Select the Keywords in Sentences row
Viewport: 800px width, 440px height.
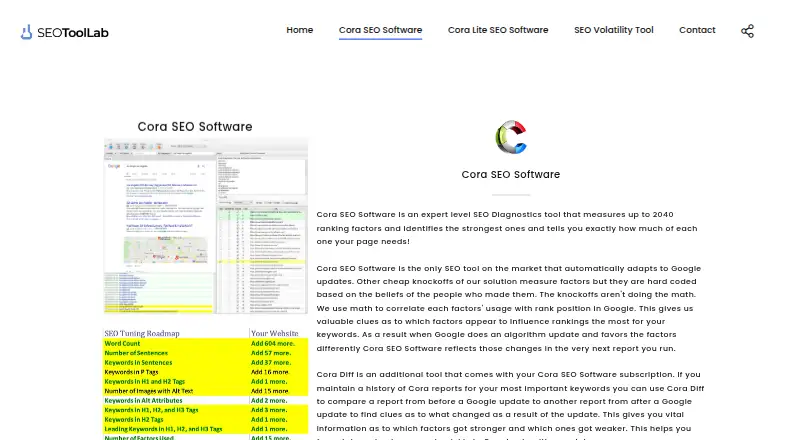[206, 362]
